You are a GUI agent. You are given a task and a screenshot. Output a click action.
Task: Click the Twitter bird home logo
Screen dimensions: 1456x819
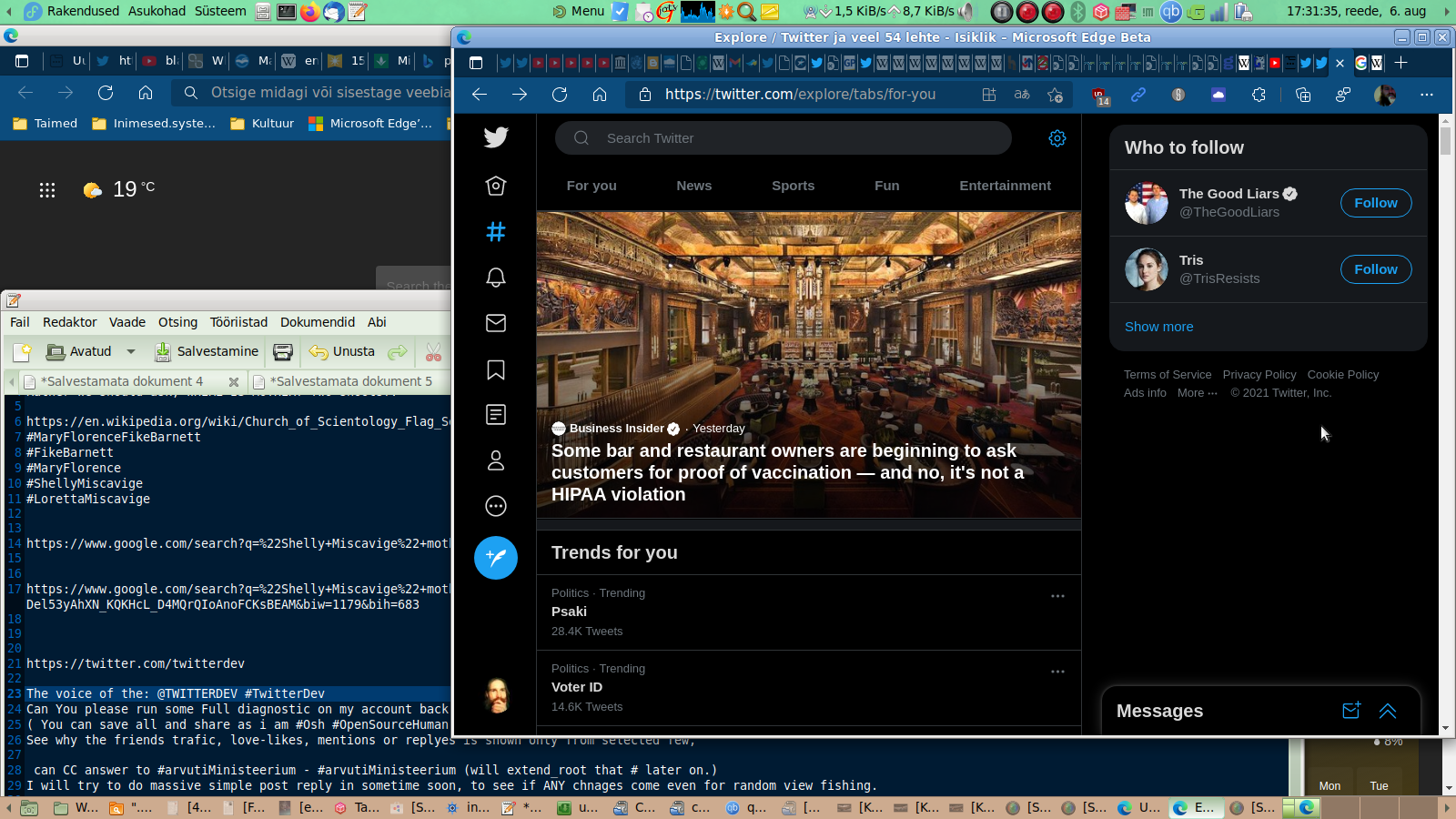tap(496, 137)
